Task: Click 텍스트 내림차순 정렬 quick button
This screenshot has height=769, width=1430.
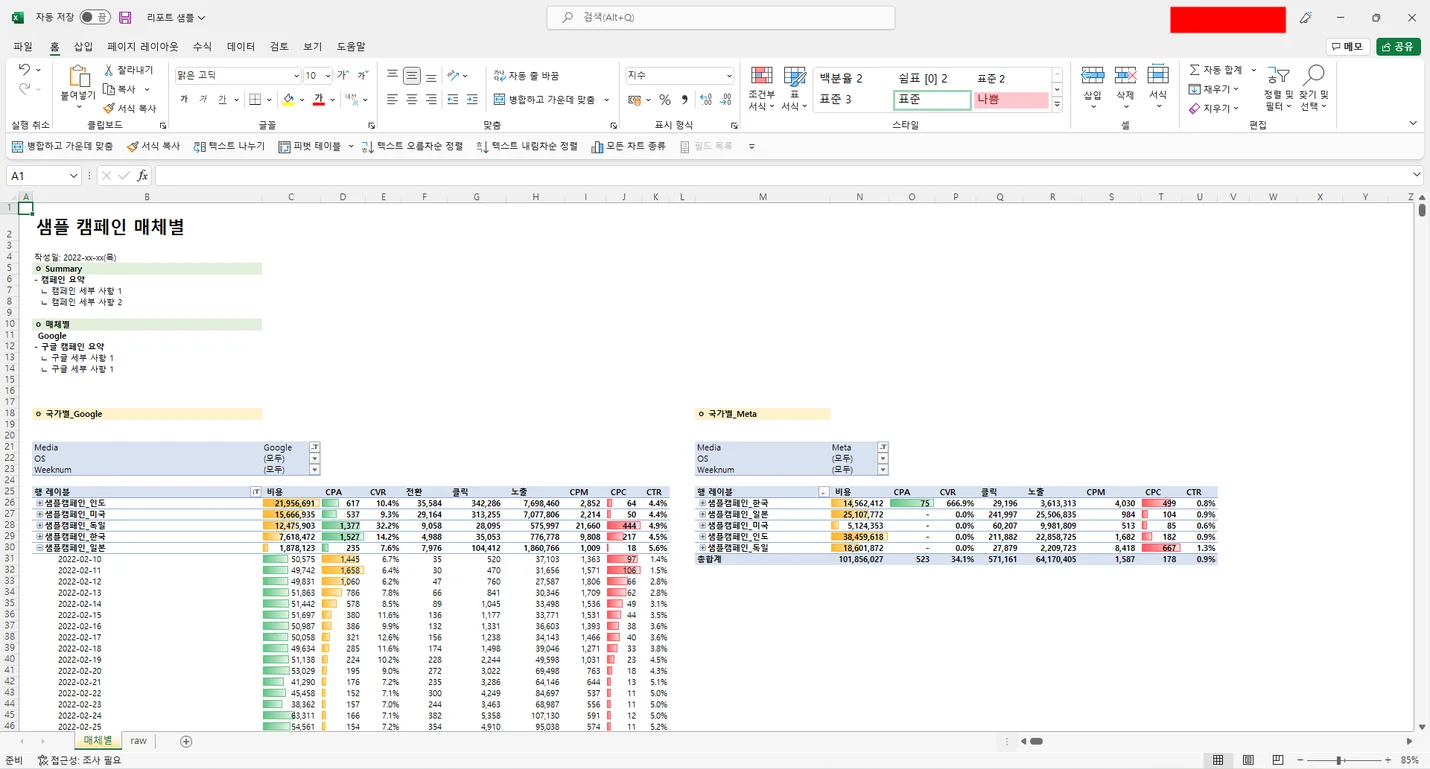Action: coord(527,146)
